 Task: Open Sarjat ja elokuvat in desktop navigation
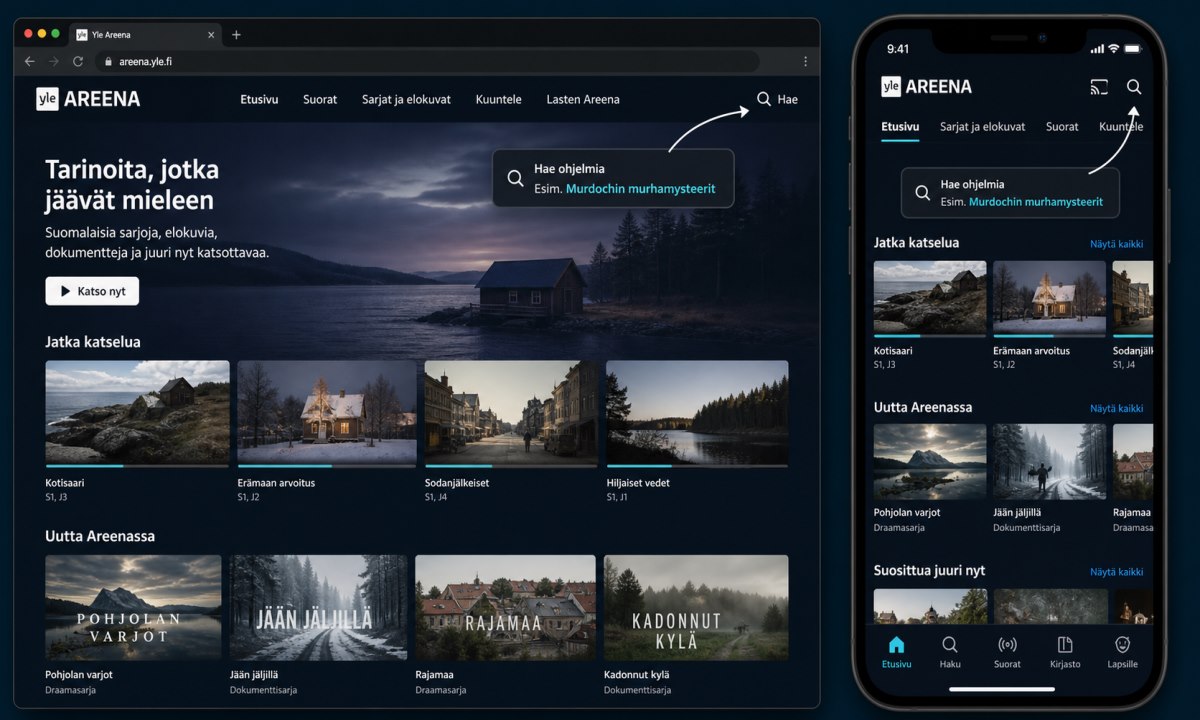(x=406, y=99)
